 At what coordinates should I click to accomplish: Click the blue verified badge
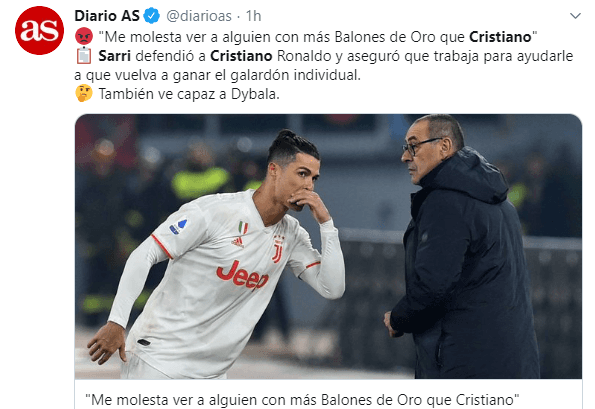click(153, 16)
